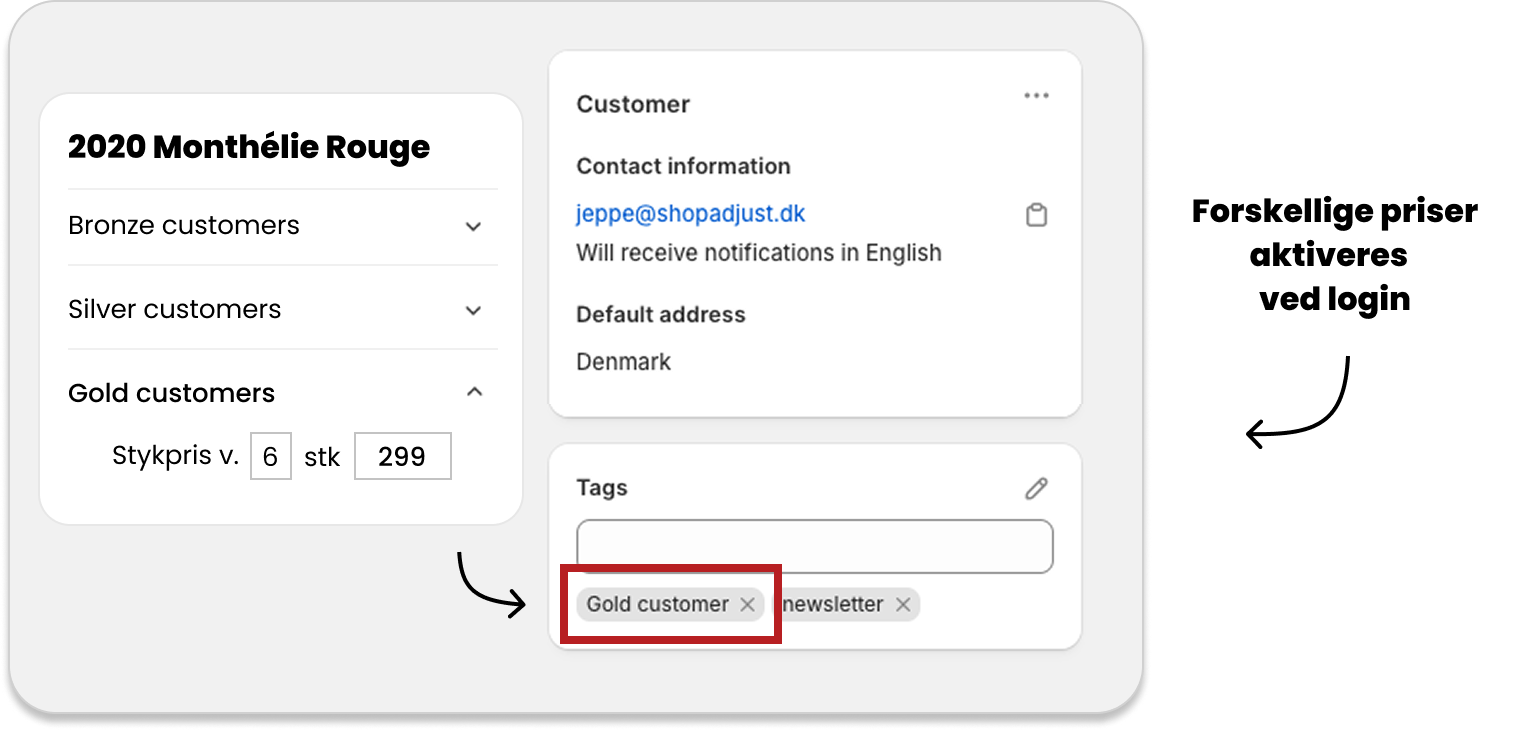Image resolution: width=1522 pixels, height=730 pixels.
Task: Select the Silver customers accordion label
Action: click(x=175, y=310)
